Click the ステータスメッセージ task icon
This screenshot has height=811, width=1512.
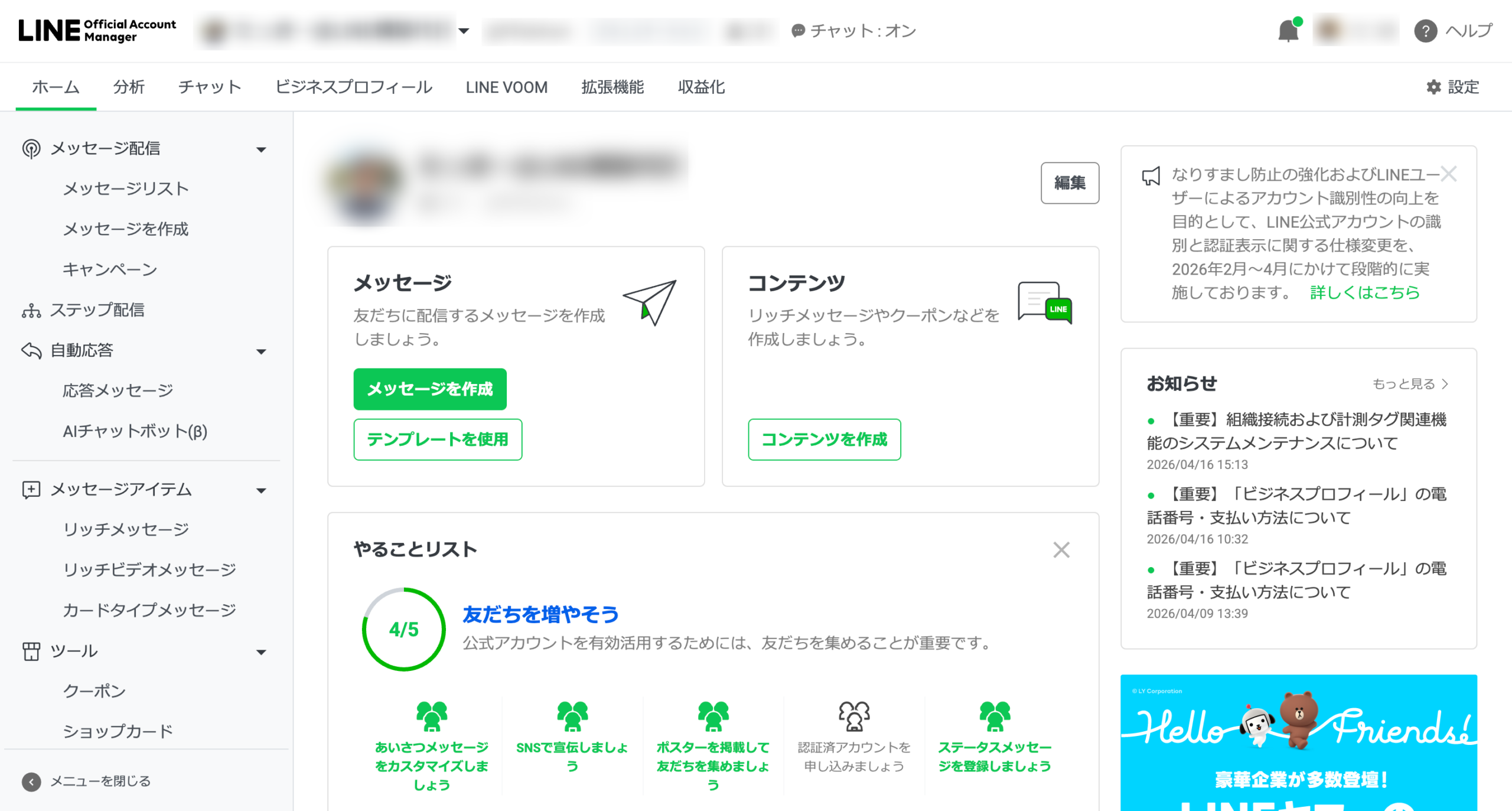pyautogui.click(x=995, y=716)
